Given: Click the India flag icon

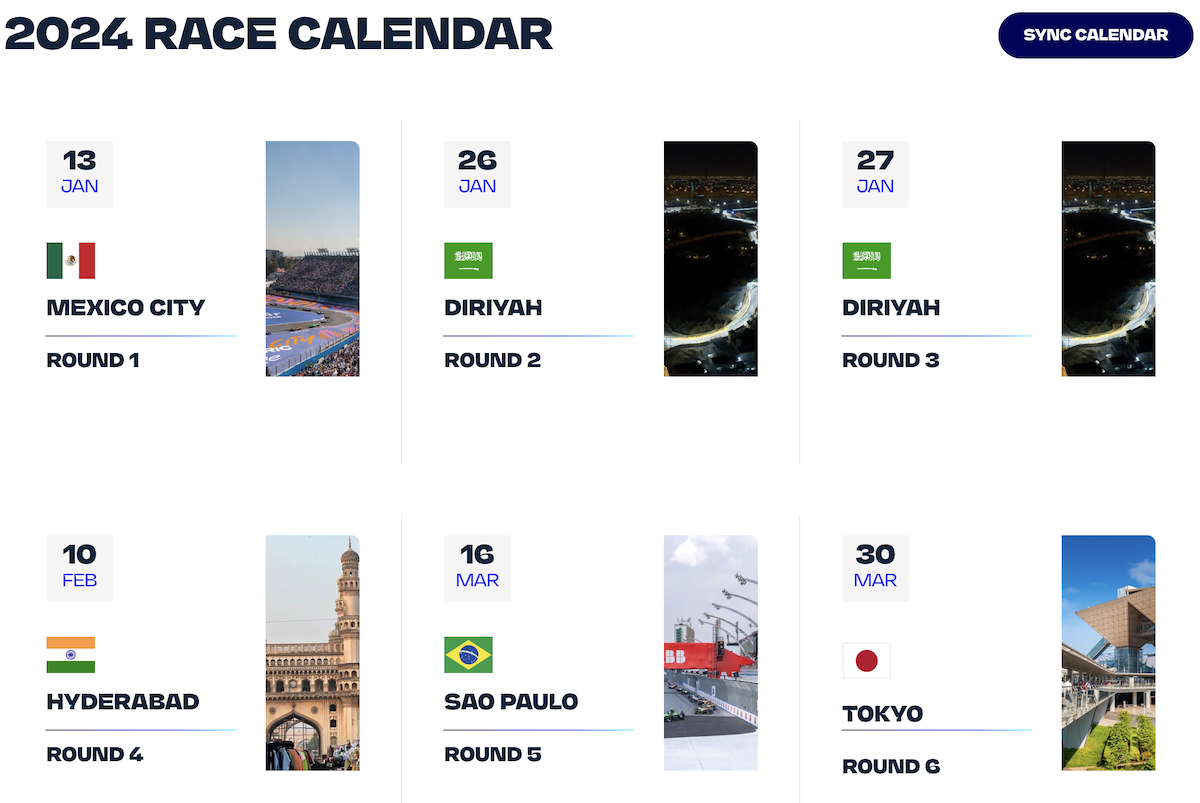Looking at the screenshot, I should [71, 655].
